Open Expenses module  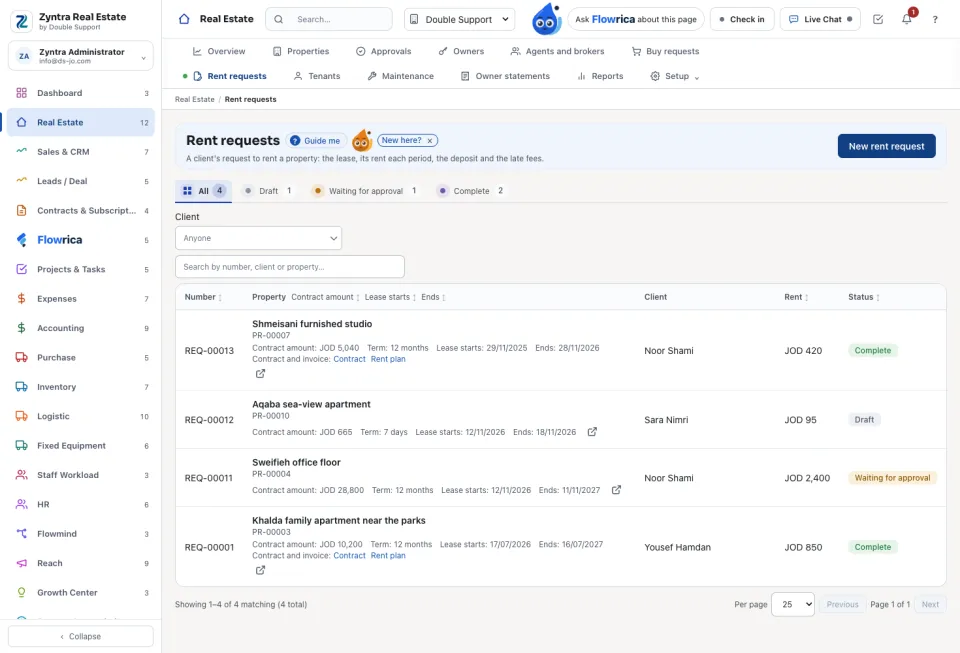(81, 299)
